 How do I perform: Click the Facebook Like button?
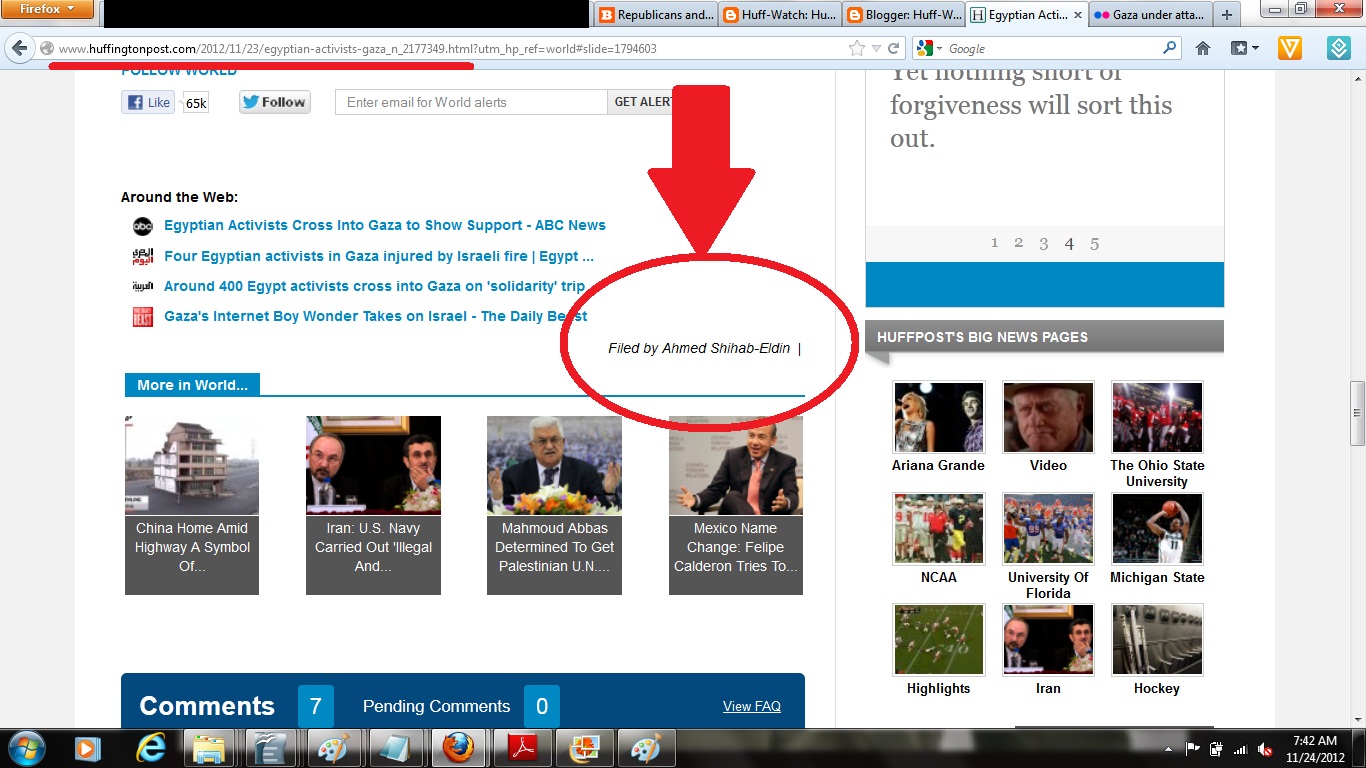148,102
